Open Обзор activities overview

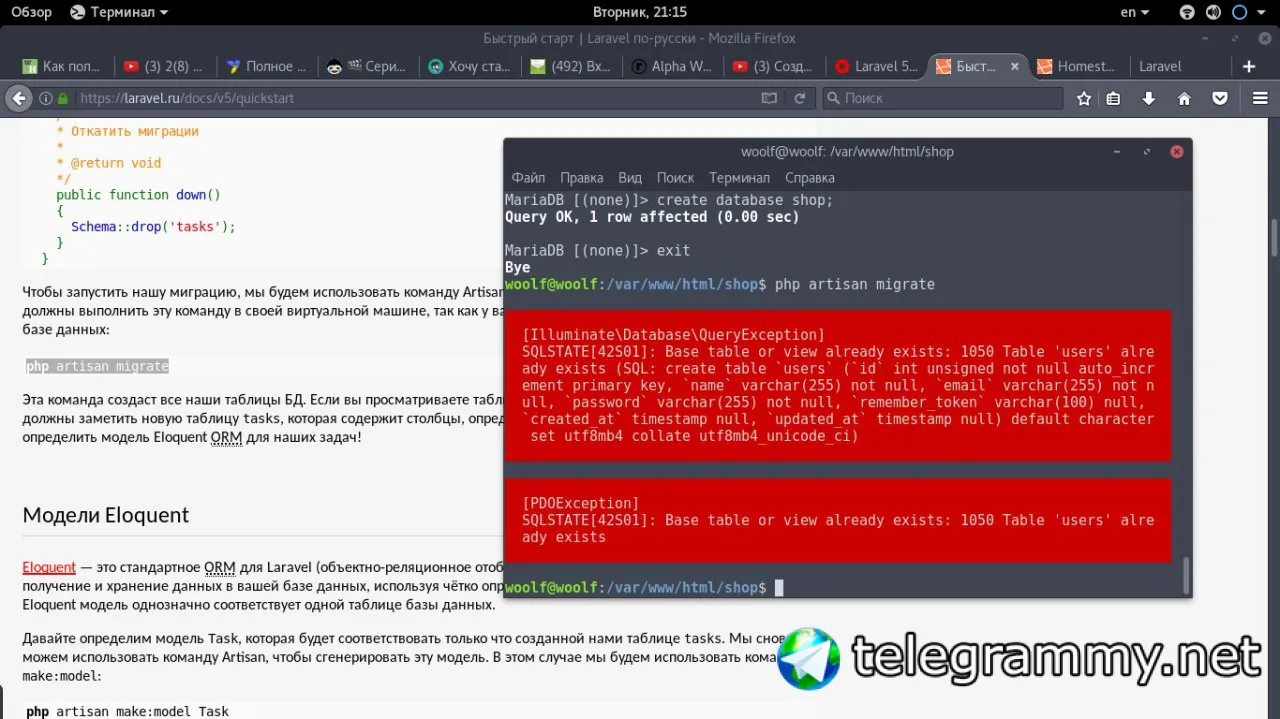31,12
